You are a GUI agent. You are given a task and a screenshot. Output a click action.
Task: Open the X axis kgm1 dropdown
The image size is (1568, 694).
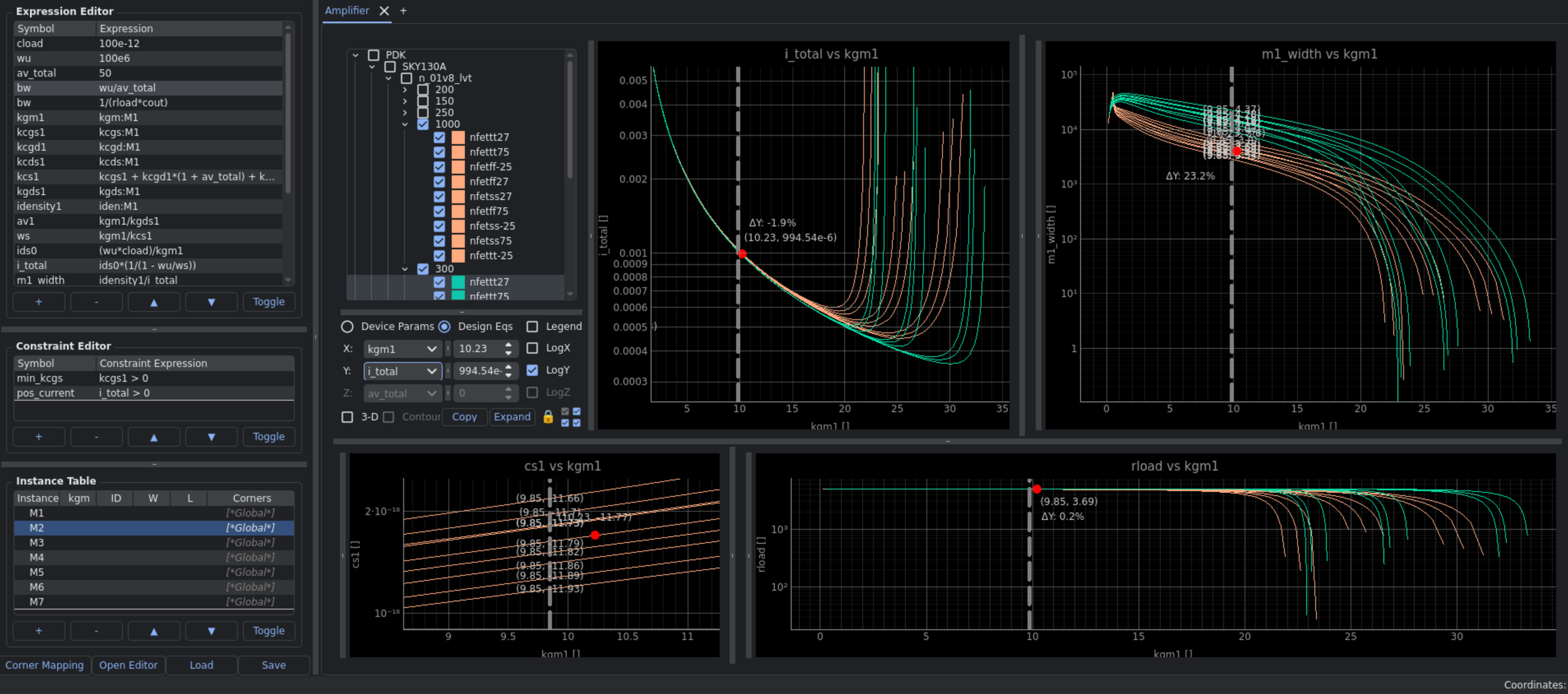402,349
